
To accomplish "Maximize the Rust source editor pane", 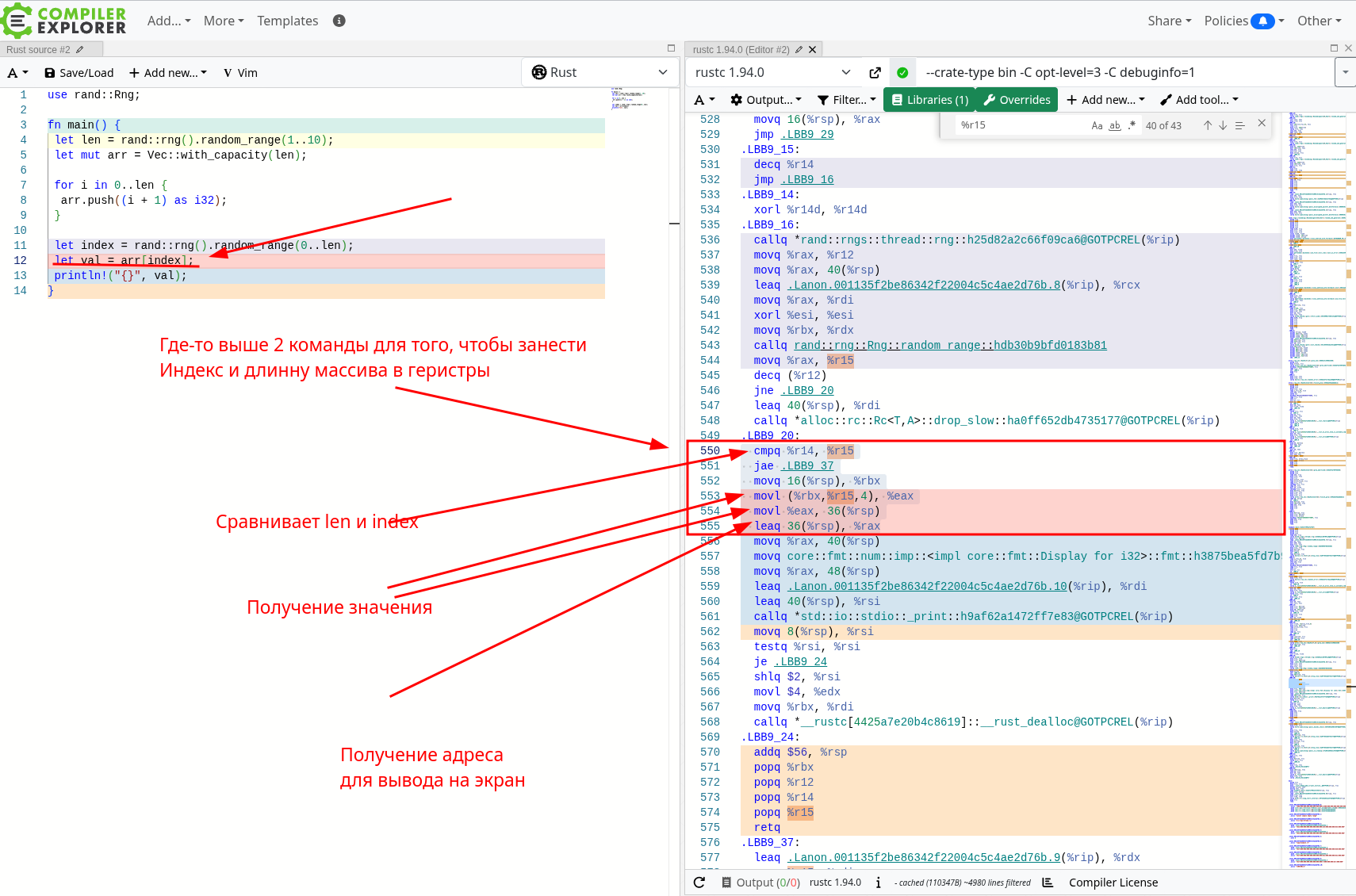I will point(671,48).
